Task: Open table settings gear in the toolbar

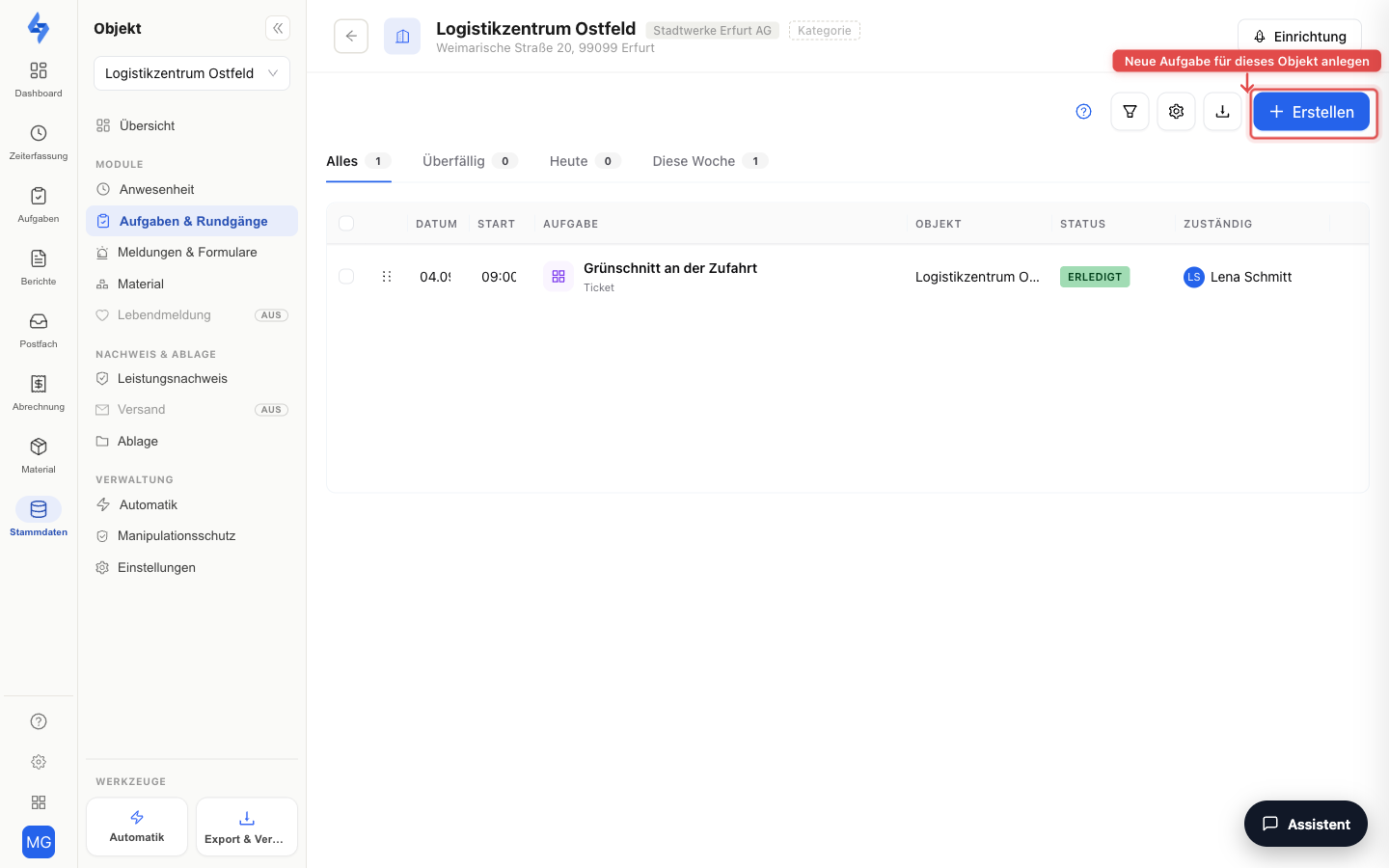Action: [1176, 112]
